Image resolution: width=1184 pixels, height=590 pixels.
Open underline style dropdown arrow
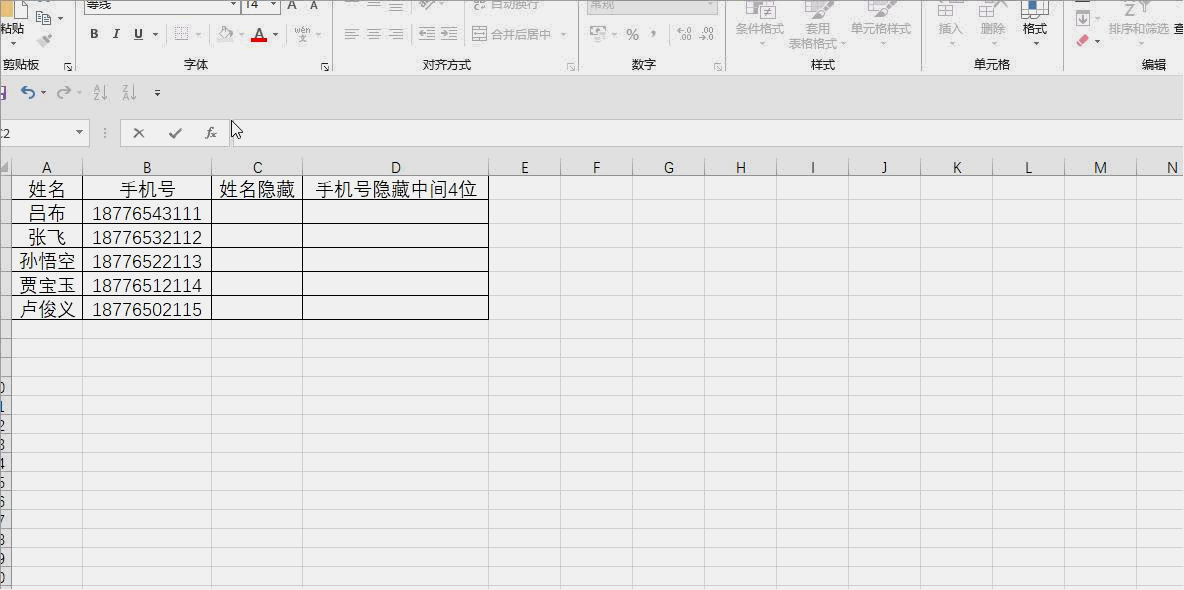[x=156, y=34]
